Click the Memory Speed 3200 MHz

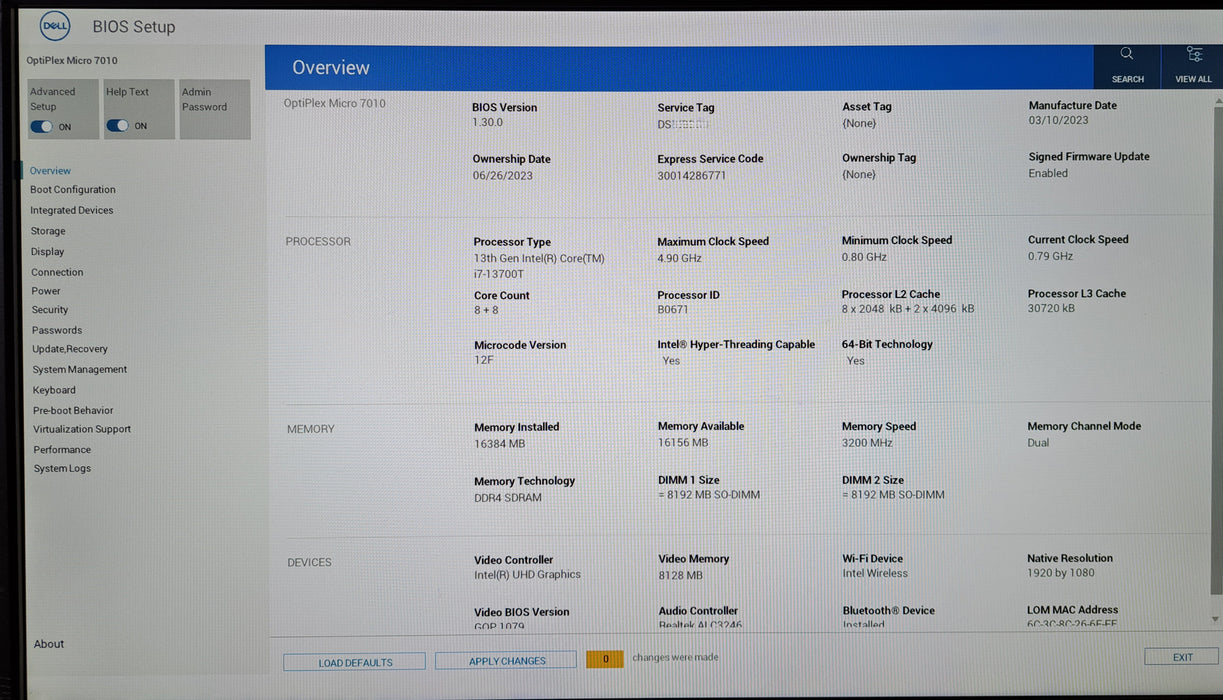point(867,442)
